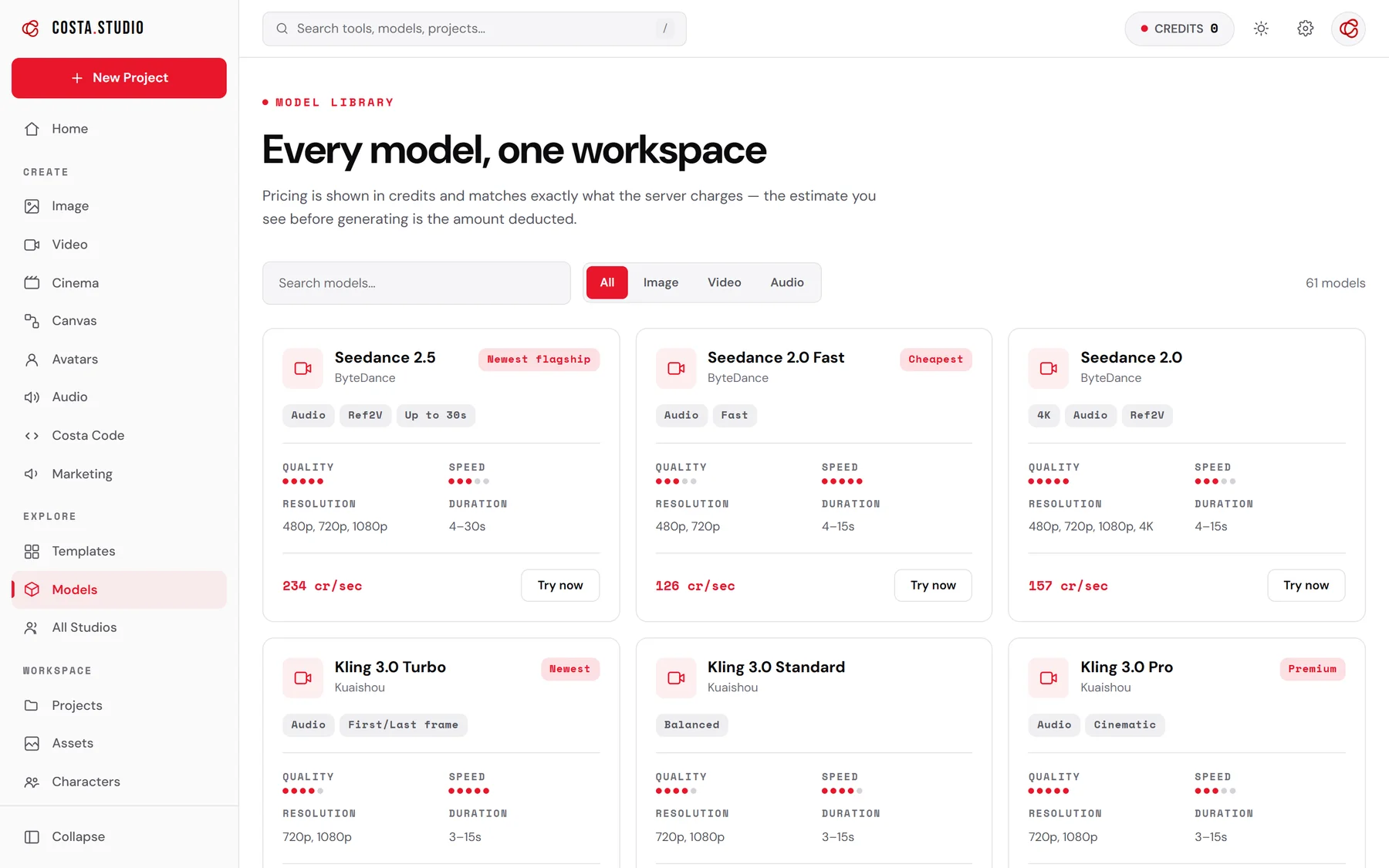Click the Video camera icon in sidebar
1389x868 pixels.
click(32, 245)
